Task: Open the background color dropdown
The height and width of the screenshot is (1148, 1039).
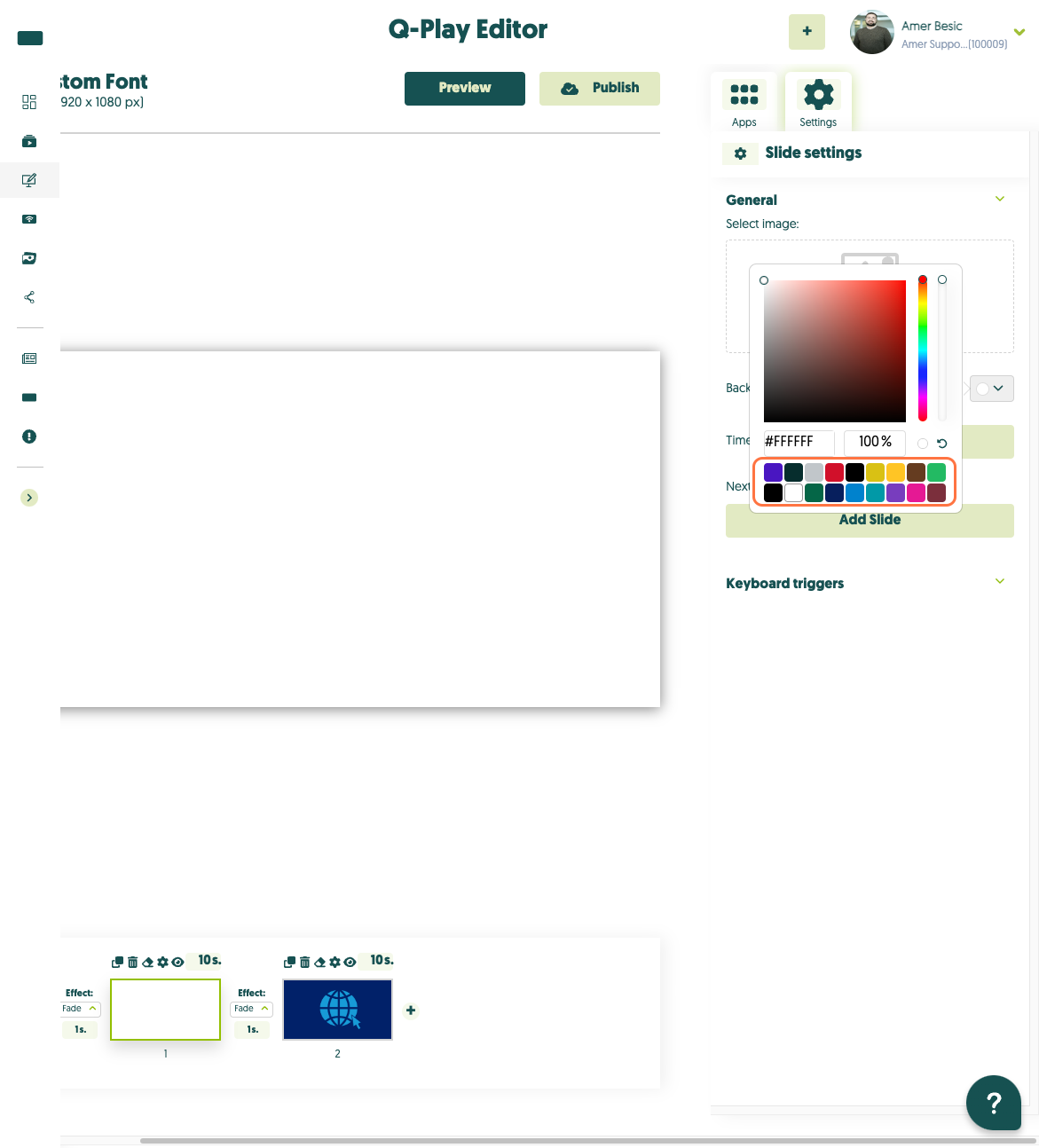Action: click(992, 389)
